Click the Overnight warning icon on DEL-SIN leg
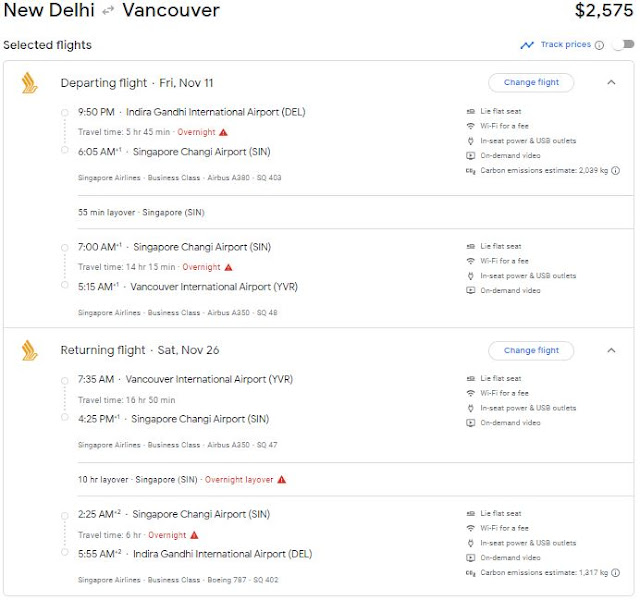The image size is (640, 600). [x=224, y=132]
